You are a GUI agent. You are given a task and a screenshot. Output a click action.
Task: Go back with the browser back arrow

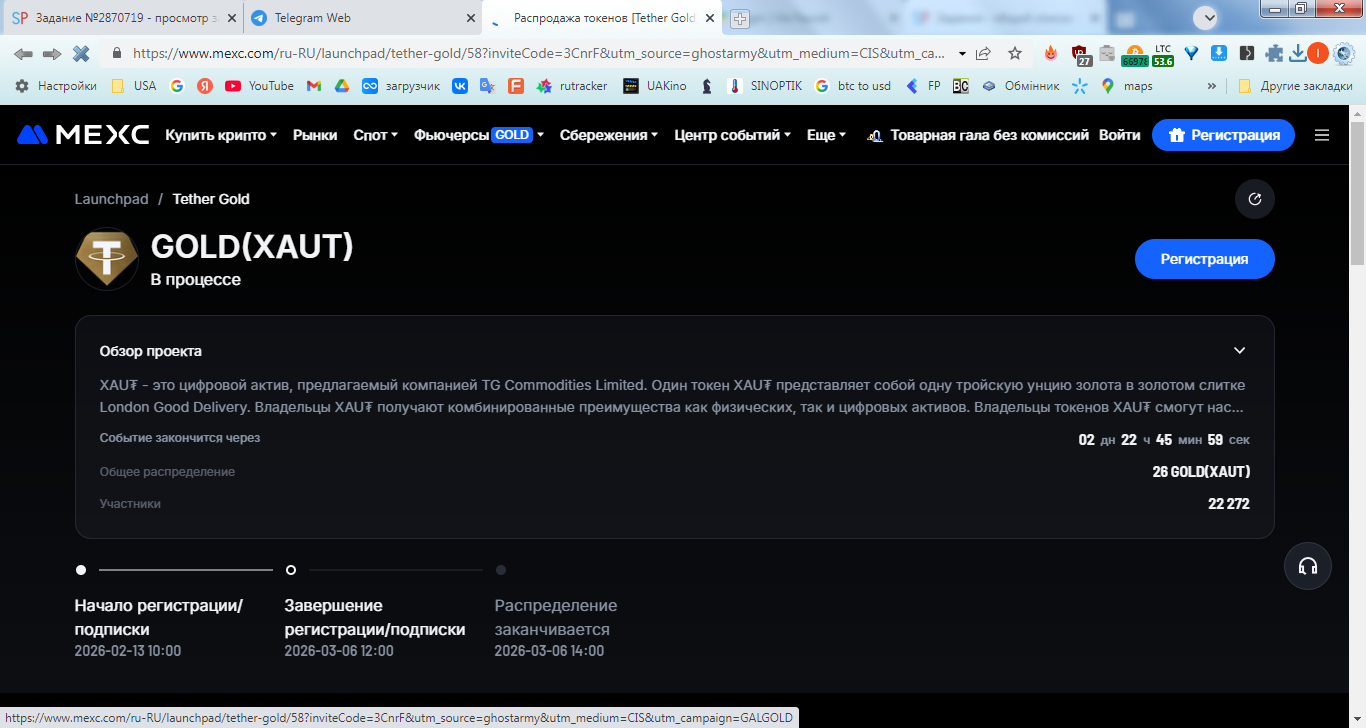point(23,54)
